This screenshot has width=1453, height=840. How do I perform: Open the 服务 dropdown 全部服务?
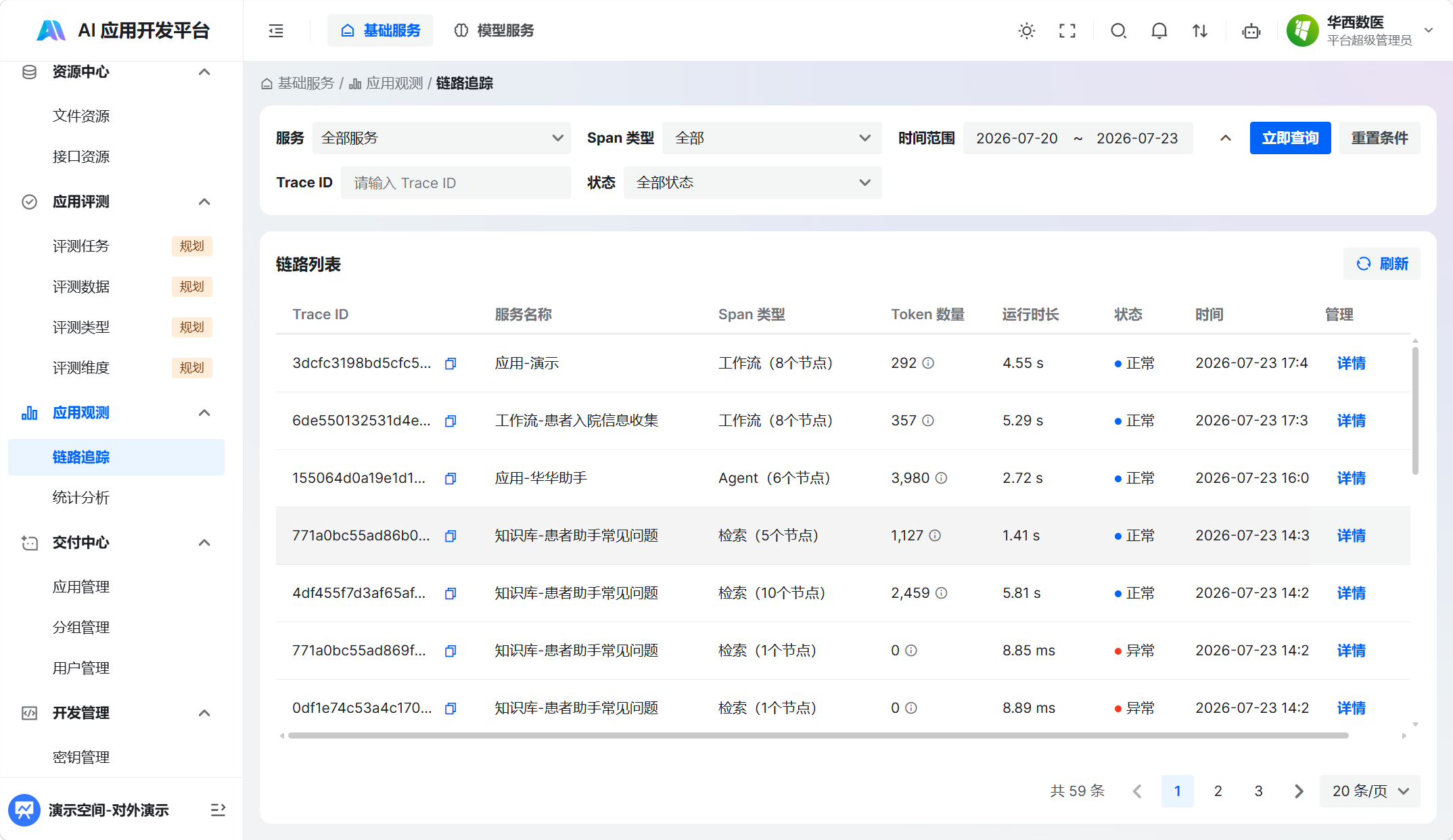pos(442,138)
